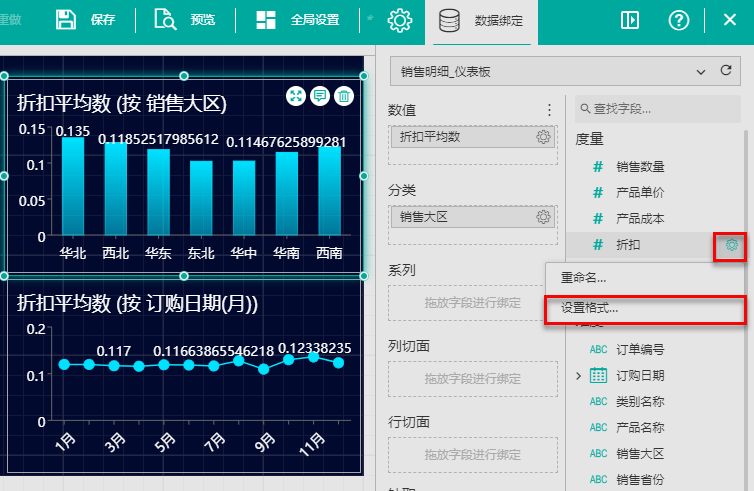Select the 产品单价 measure field
754x491 pixels.
(640, 192)
